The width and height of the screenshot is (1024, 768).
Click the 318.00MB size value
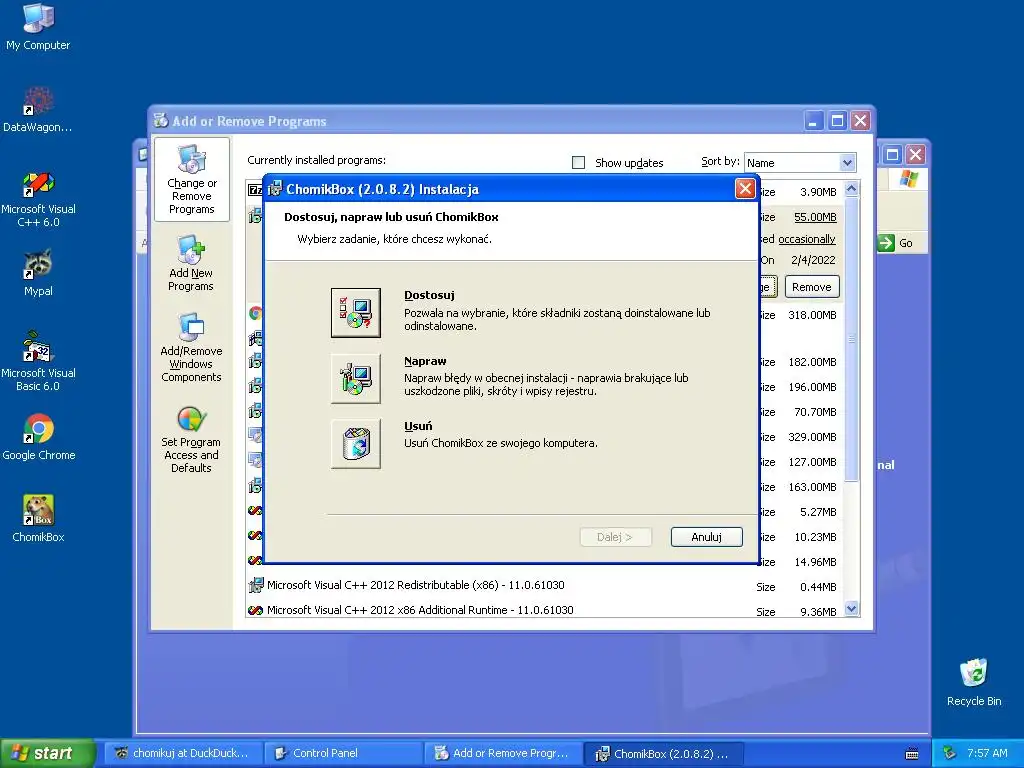(x=812, y=315)
